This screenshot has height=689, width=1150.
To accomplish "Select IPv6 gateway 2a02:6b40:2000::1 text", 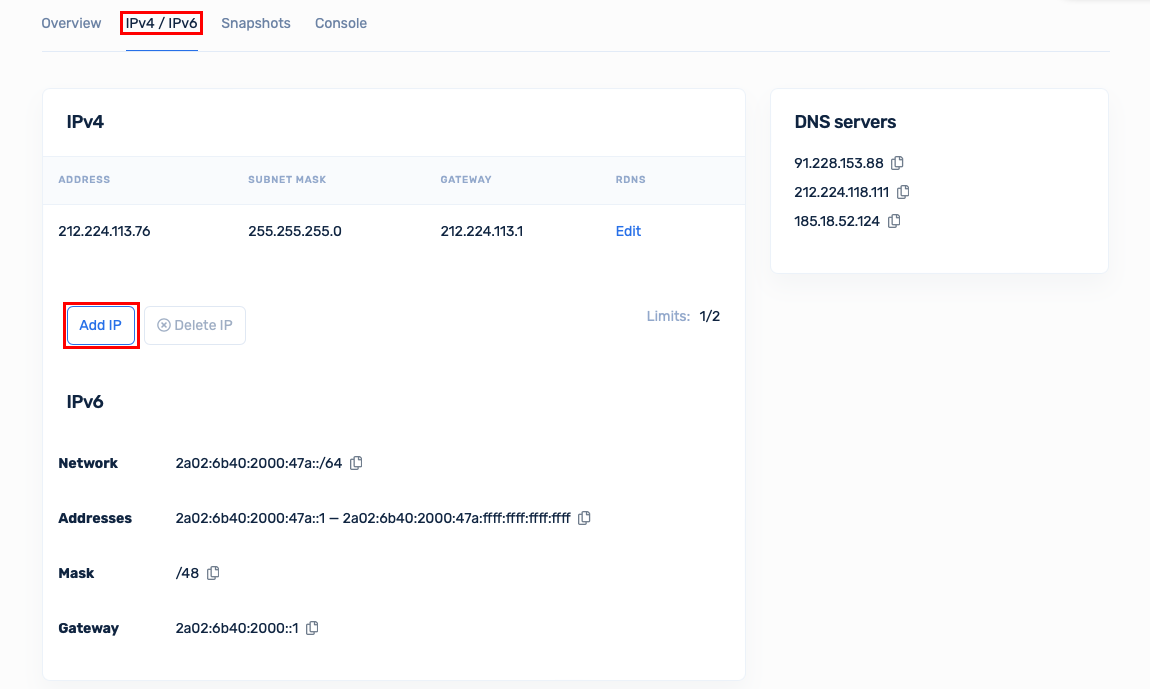I will pyautogui.click(x=237, y=628).
